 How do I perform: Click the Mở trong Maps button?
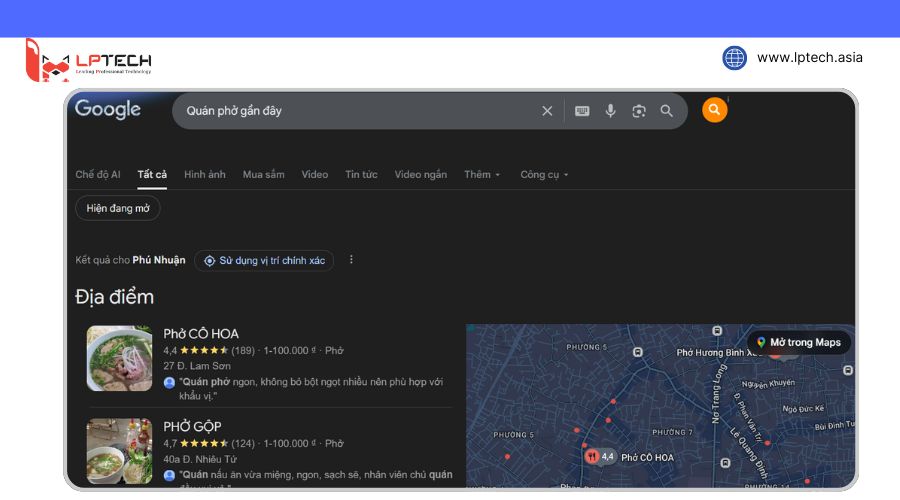coord(799,343)
